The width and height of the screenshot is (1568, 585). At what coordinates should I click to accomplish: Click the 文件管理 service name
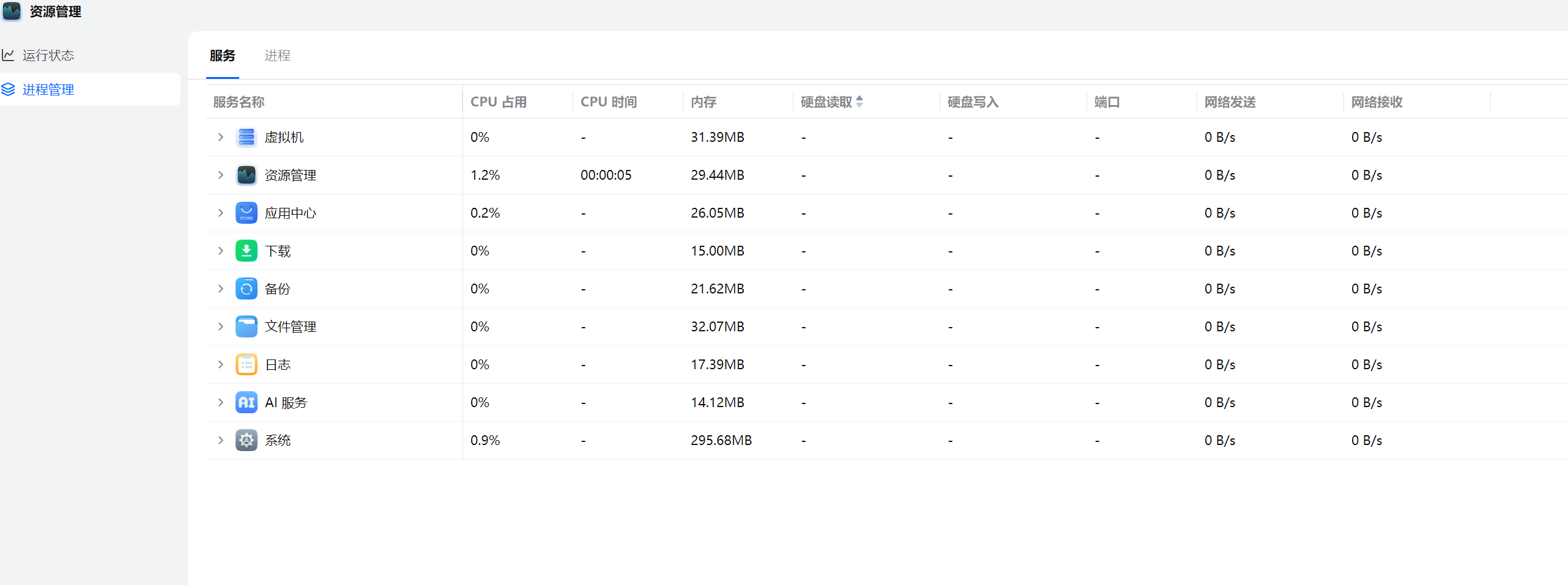[x=291, y=326]
